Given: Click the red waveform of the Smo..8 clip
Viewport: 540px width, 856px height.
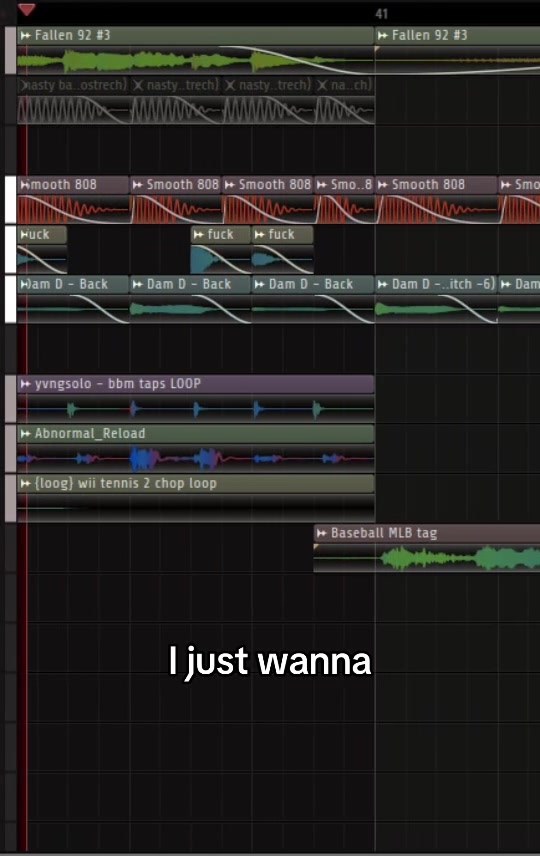Looking at the screenshot, I should (x=345, y=210).
